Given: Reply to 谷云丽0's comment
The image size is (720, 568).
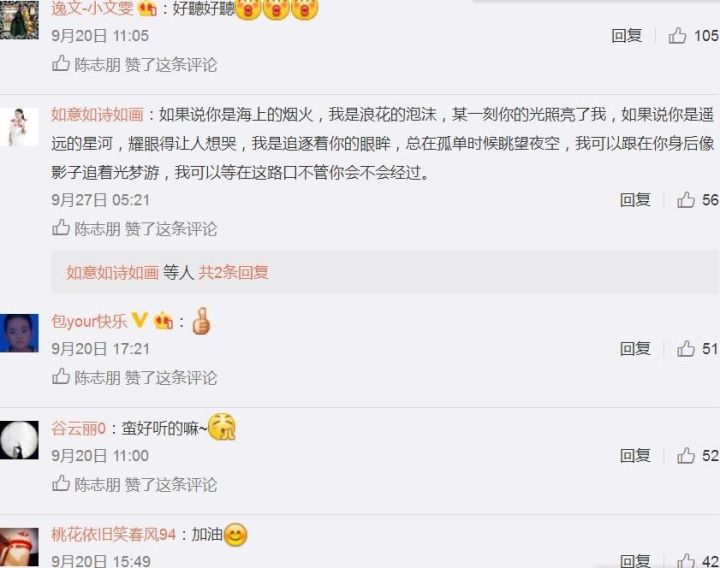Looking at the screenshot, I should (635, 456).
